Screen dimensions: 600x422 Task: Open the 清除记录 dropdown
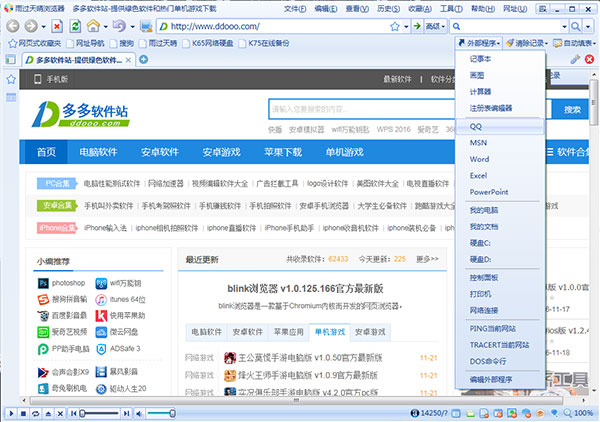(x=527, y=43)
